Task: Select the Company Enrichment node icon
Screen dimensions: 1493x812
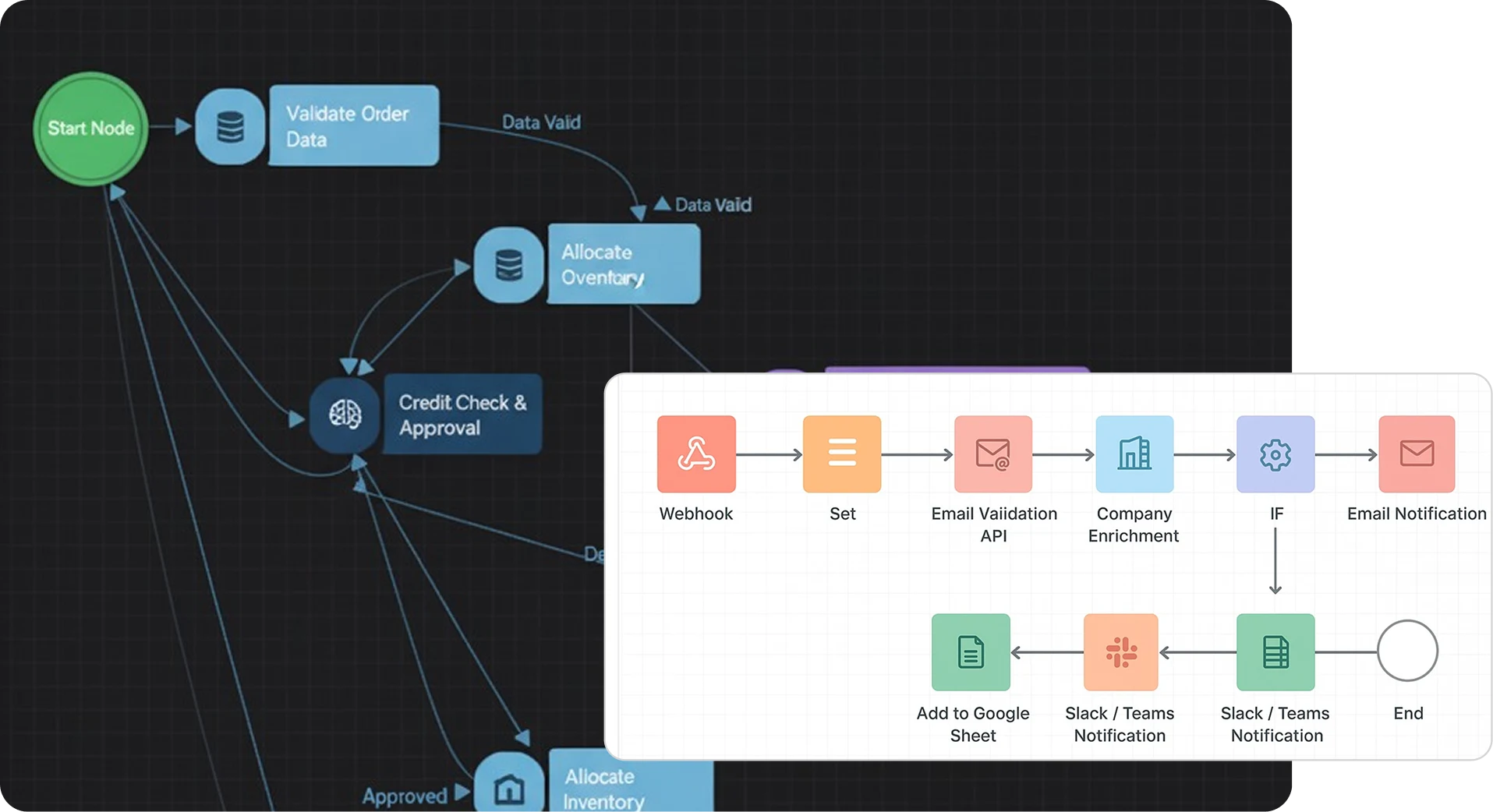Action: pos(1134,454)
